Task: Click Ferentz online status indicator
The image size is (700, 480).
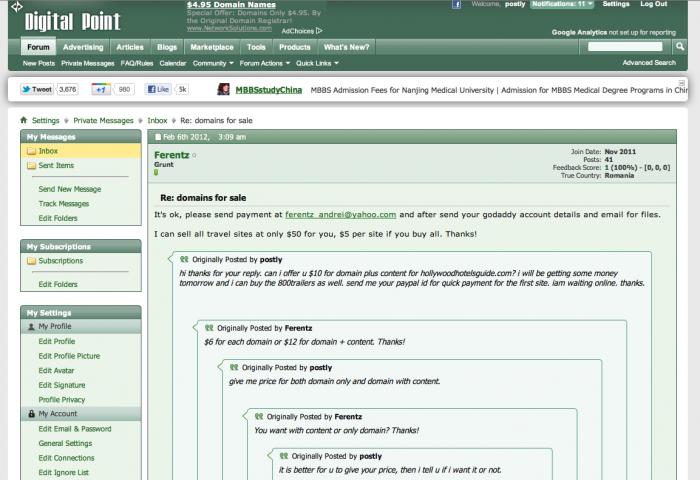Action: point(194,155)
